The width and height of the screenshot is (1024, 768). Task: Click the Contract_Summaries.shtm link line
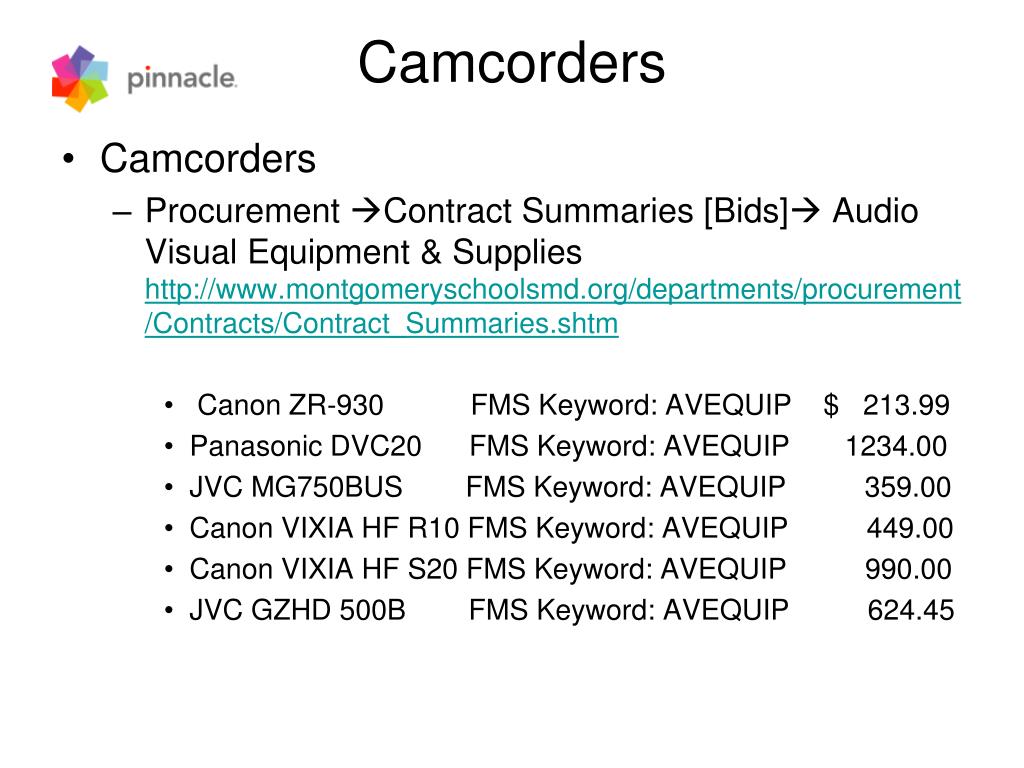381,324
